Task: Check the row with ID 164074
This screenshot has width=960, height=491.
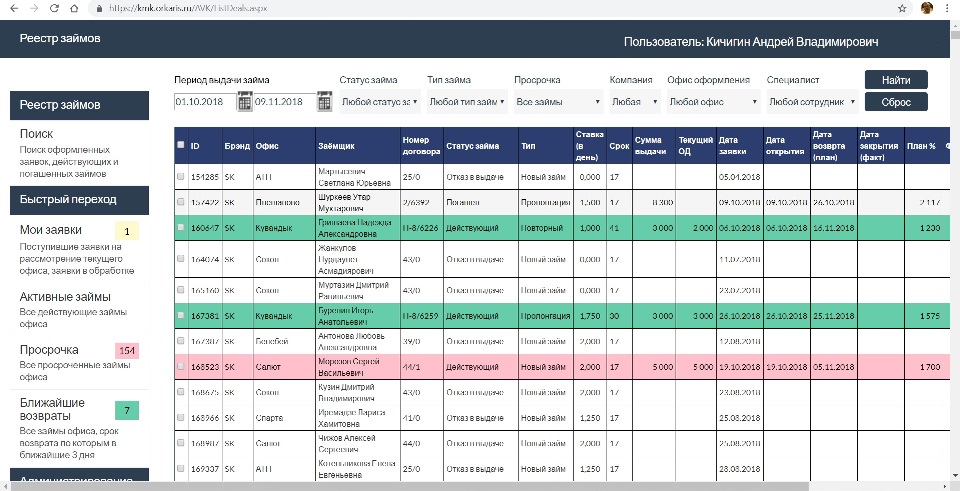Action: coord(180,259)
